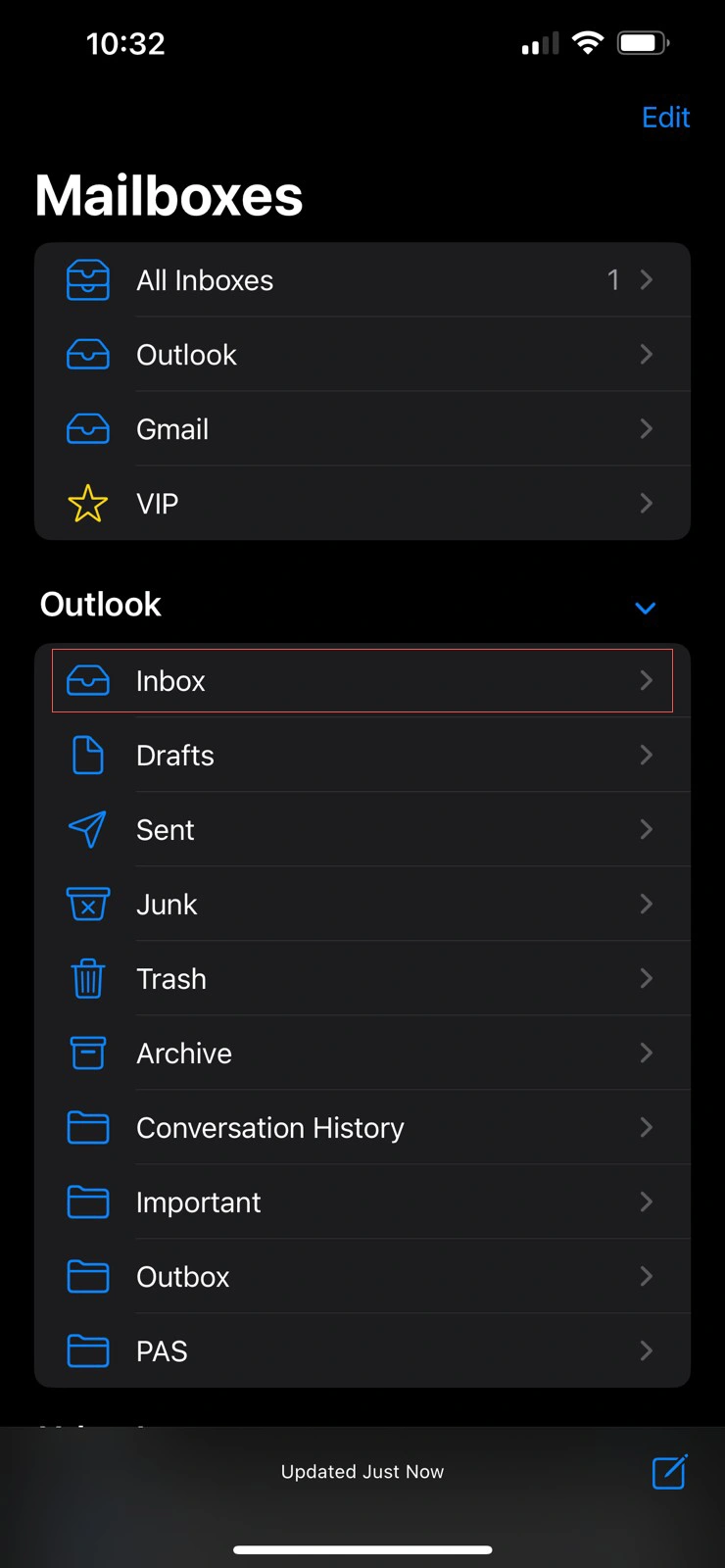Tap the Junk bin icon
The width and height of the screenshot is (725, 1568).
[x=88, y=905]
